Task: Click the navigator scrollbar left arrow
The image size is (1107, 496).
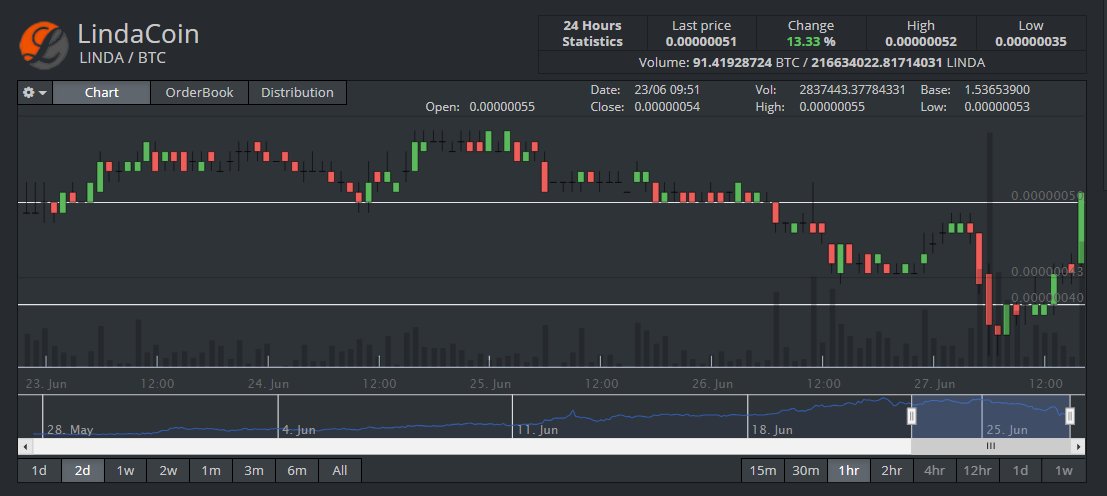Action: (25, 447)
